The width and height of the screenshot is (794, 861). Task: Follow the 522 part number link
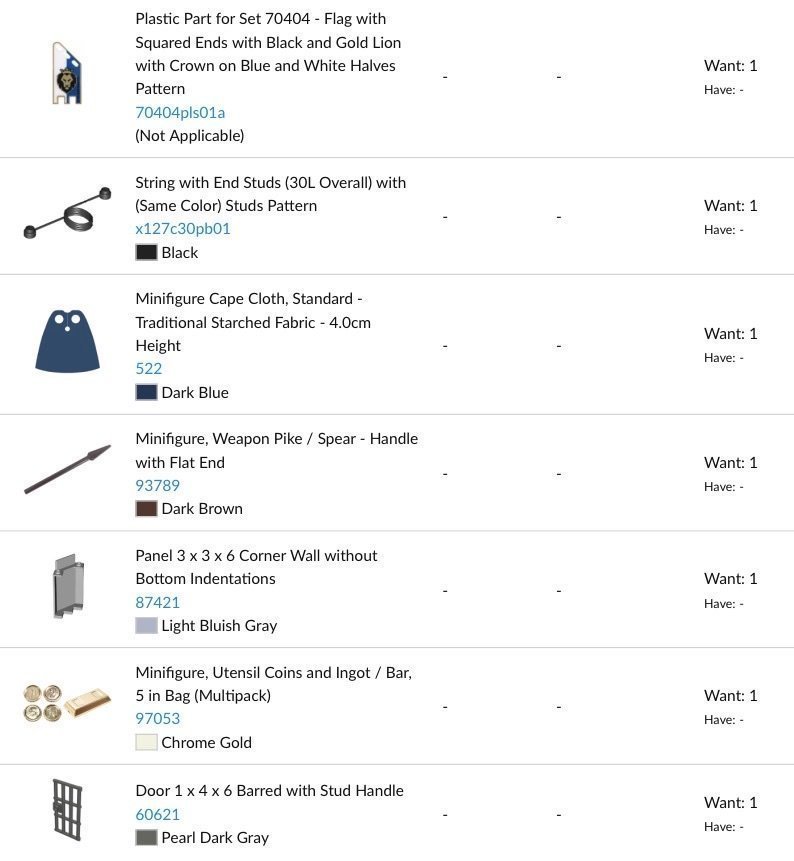148,368
